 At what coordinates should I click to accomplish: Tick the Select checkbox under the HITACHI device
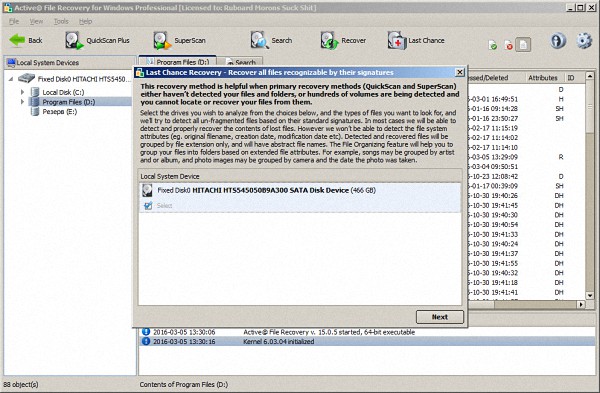tap(148, 205)
